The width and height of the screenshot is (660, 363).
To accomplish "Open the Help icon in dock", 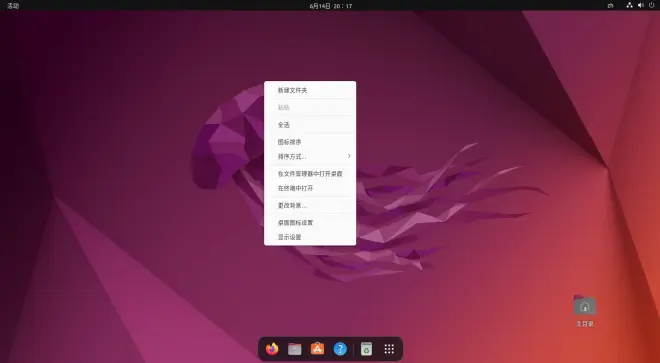I will click(340, 349).
